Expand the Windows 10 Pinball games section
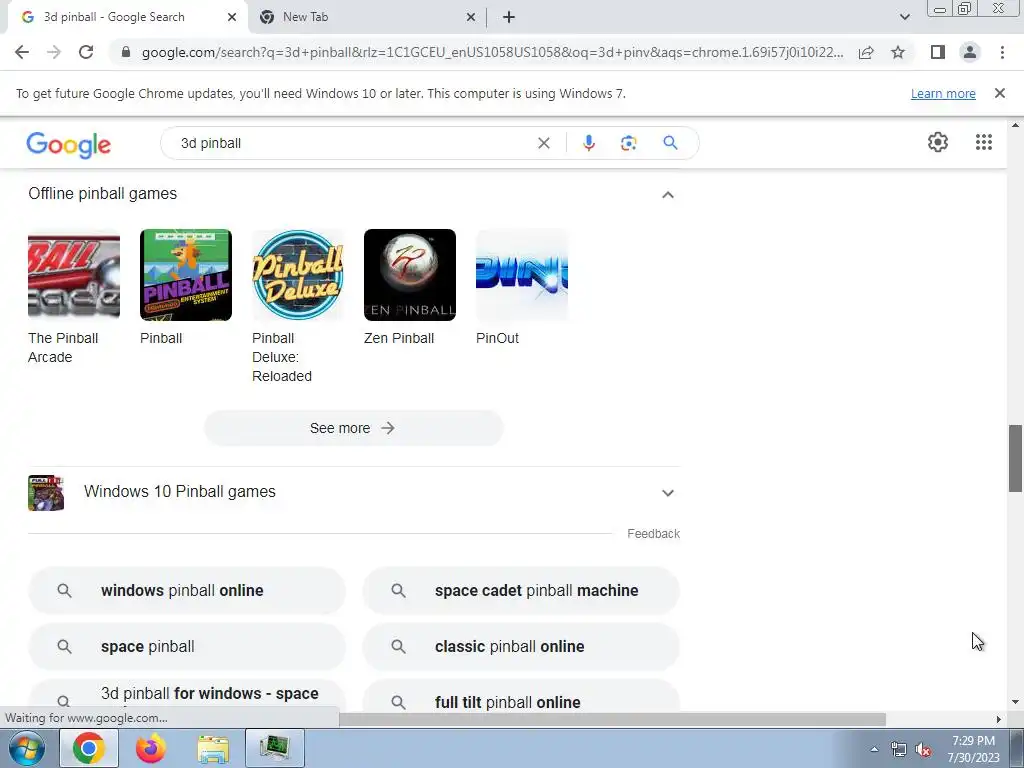The height and width of the screenshot is (768, 1024). pos(667,492)
